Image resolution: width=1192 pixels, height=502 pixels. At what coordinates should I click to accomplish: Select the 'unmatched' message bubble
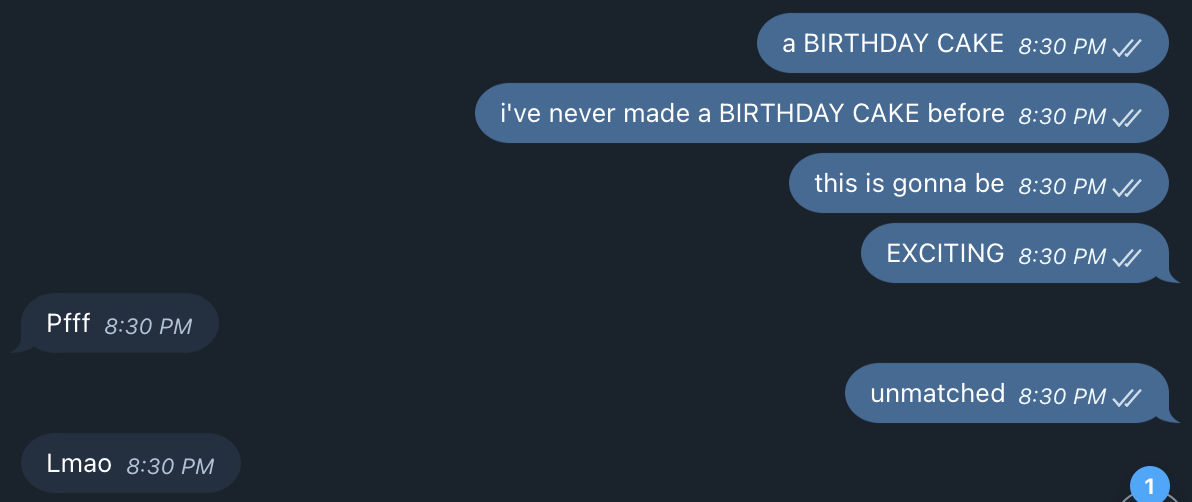coord(1007,393)
